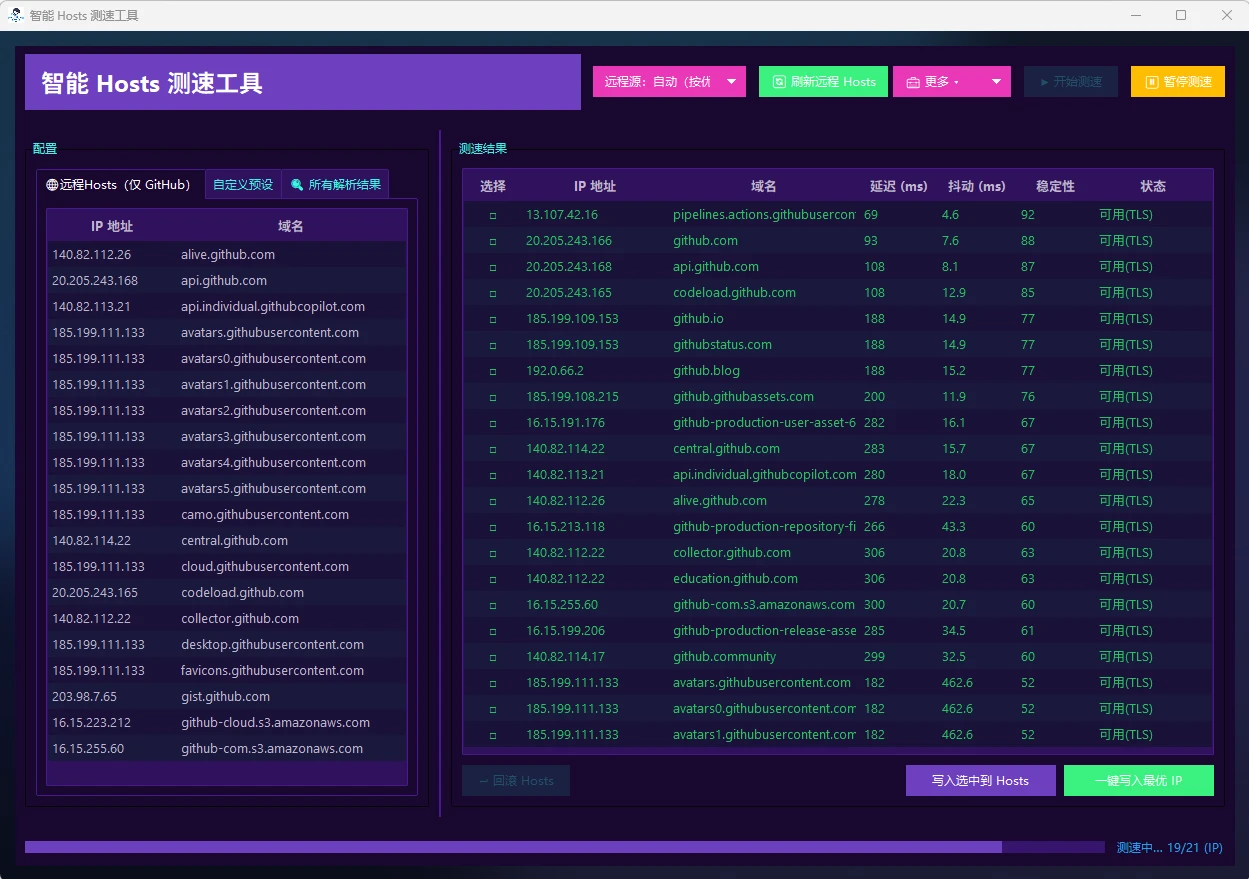Click 一键写入最优 IP button
The image size is (1249, 879).
click(x=1139, y=781)
